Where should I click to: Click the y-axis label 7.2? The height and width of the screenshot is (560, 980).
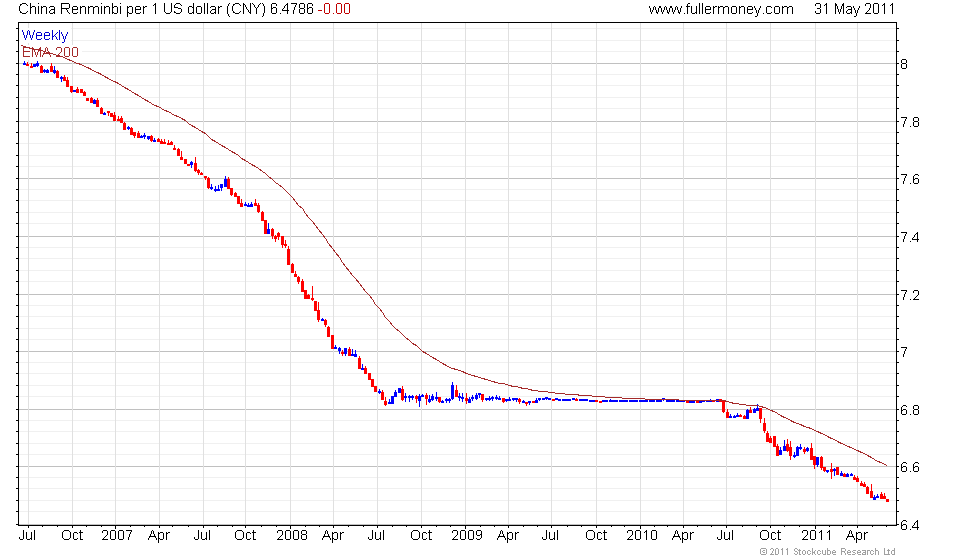coord(909,295)
